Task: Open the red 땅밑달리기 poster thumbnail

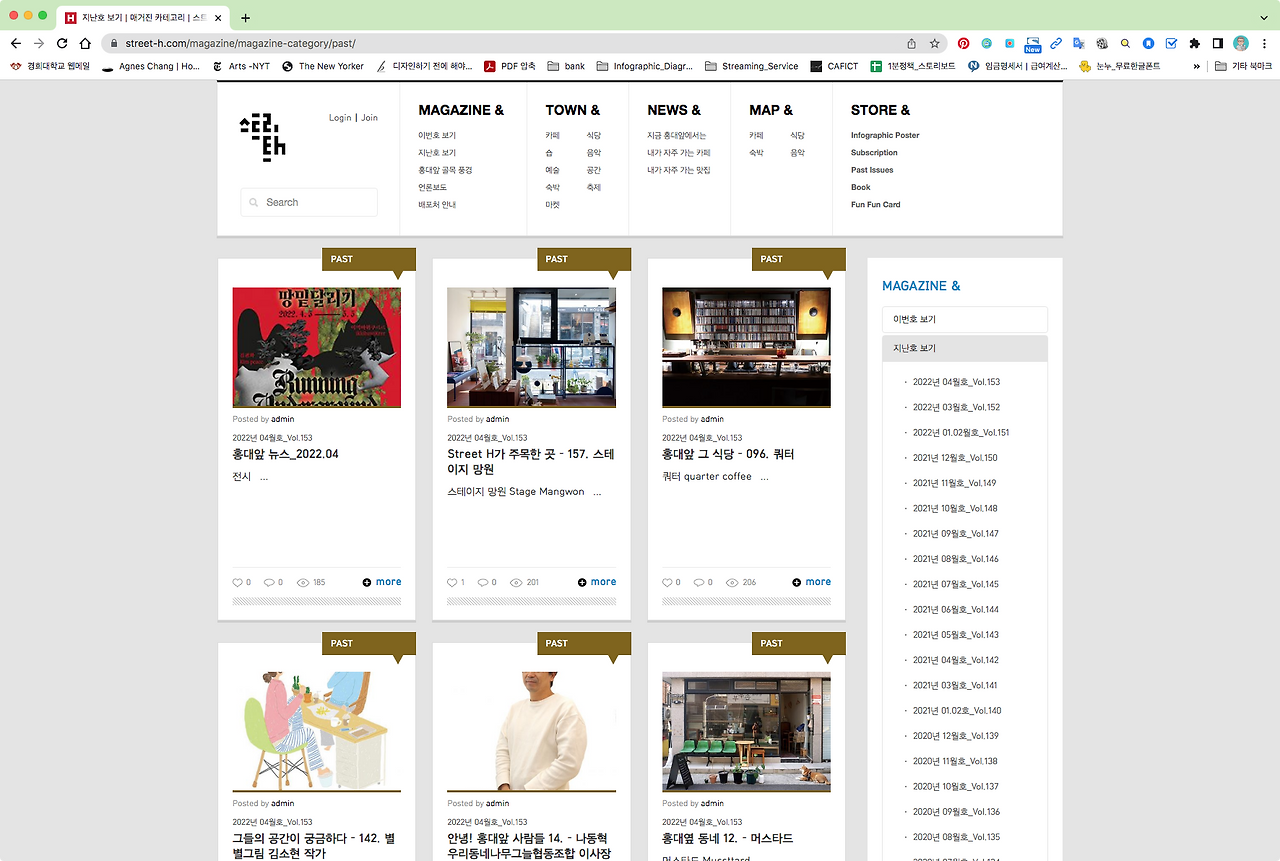Action: tap(317, 347)
